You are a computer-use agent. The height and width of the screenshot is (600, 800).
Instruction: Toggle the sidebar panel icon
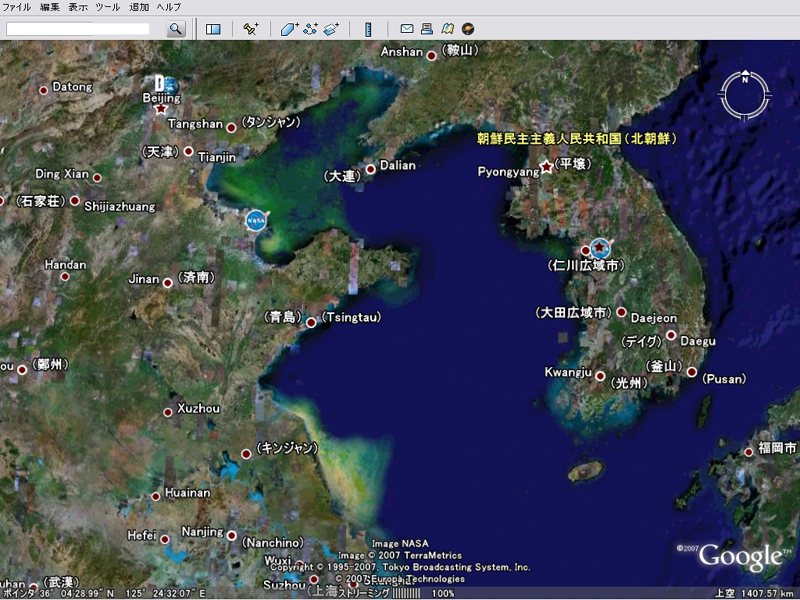click(213, 29)
